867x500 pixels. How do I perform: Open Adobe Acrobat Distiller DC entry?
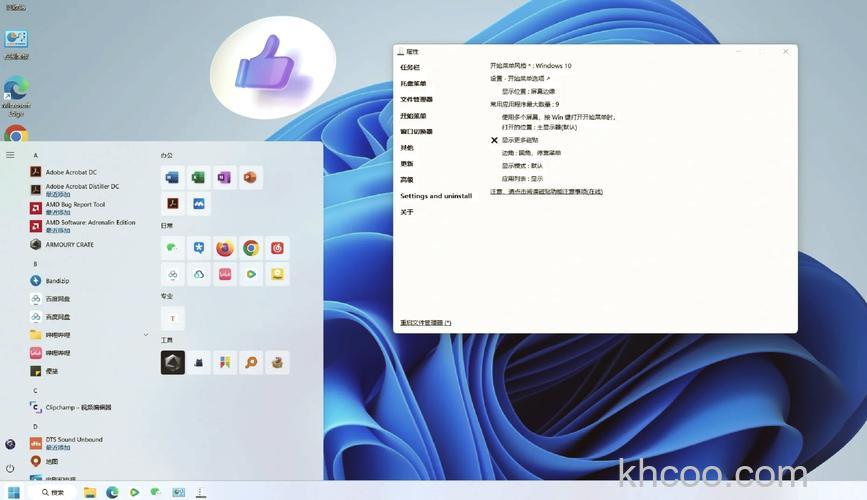(x=75, y=190)
